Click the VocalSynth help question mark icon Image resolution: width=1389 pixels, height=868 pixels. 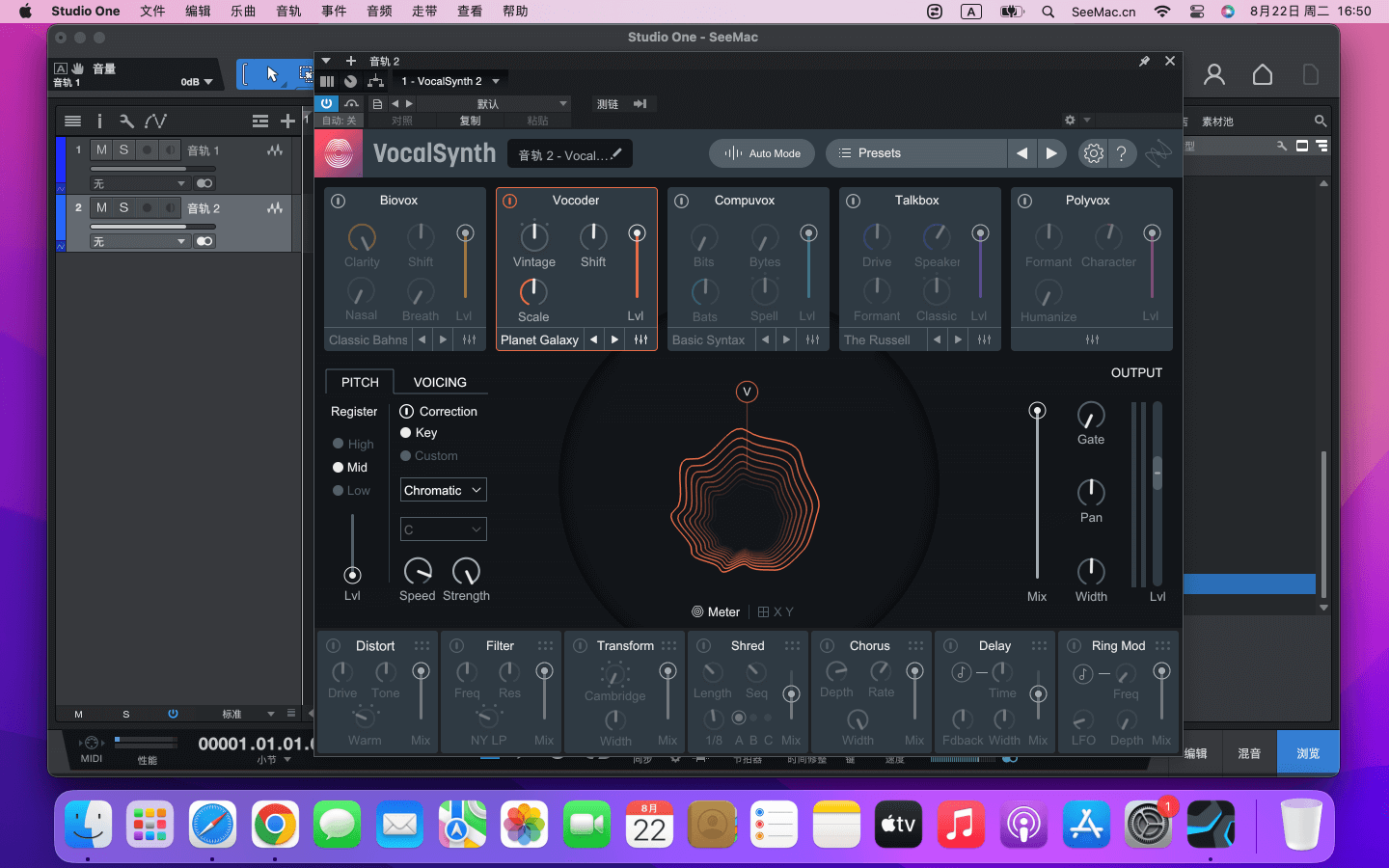[x=1121, y=153]
